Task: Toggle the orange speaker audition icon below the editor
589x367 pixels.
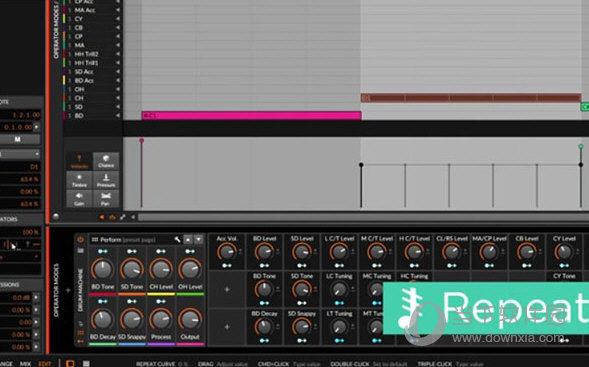Action: pyautogui.click(x=102, y=217)
